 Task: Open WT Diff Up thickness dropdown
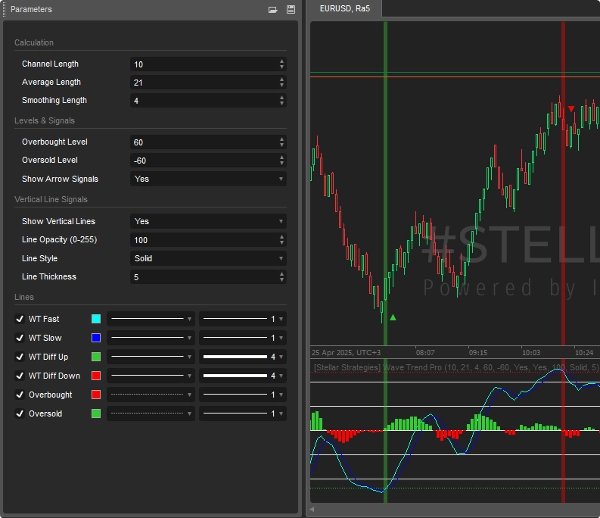[243, 357]
